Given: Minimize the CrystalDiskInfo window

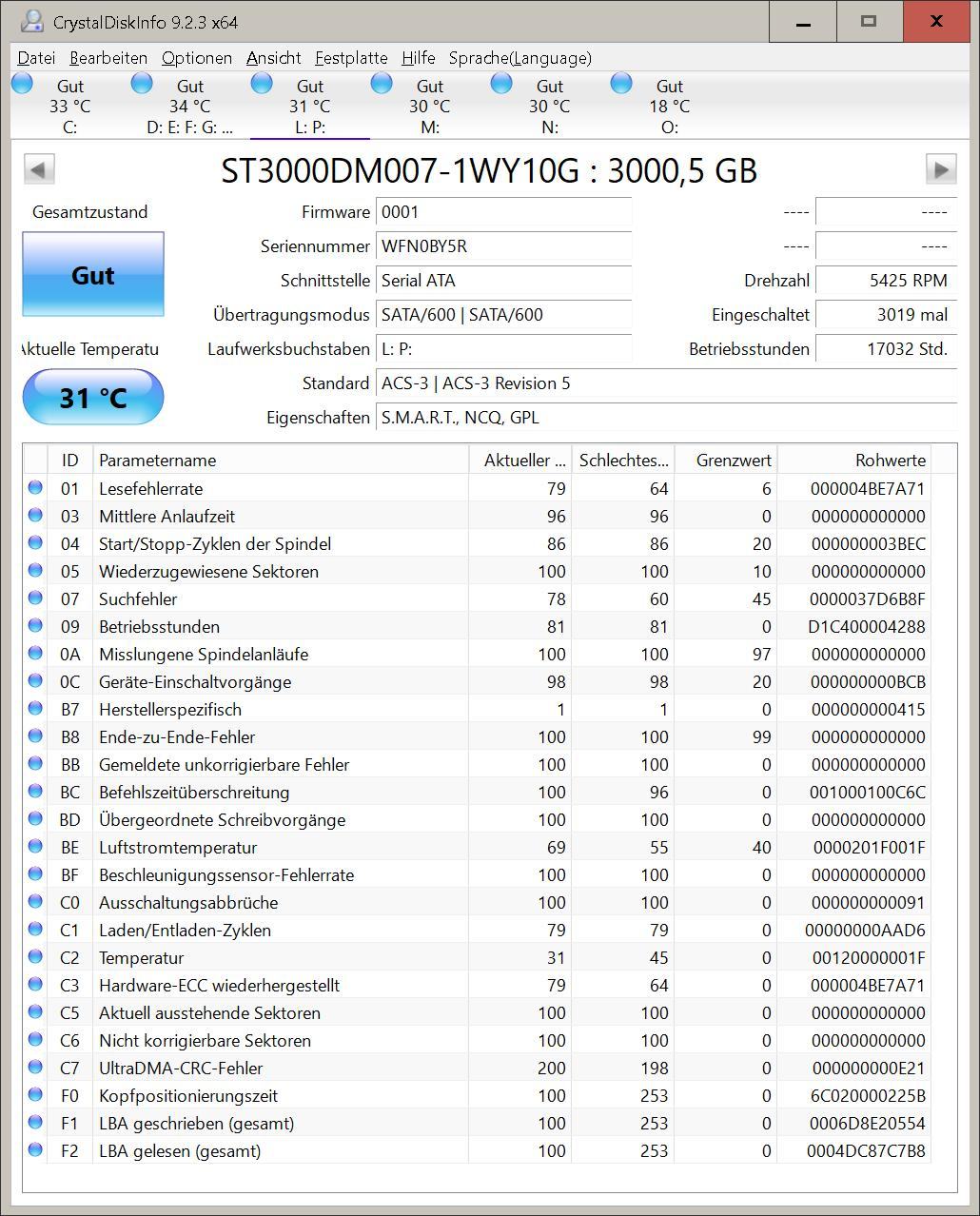Looking at the screenshot, I should [x=803, y=21].
